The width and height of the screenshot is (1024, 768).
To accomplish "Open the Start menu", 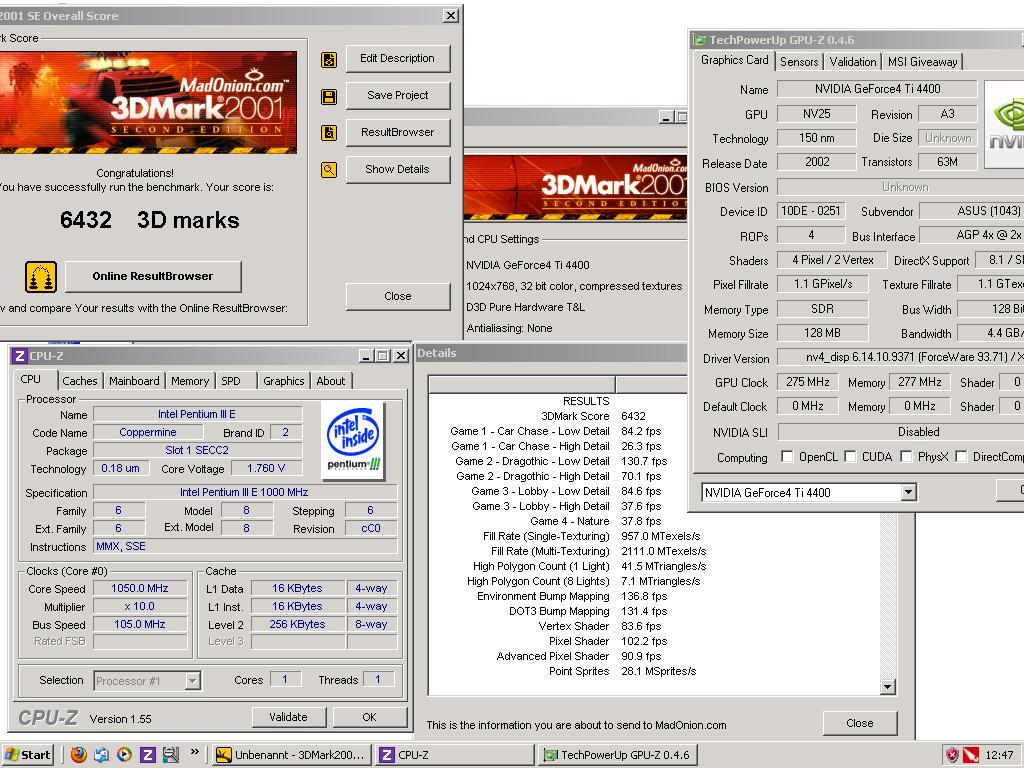I will [x=27, y=755].
